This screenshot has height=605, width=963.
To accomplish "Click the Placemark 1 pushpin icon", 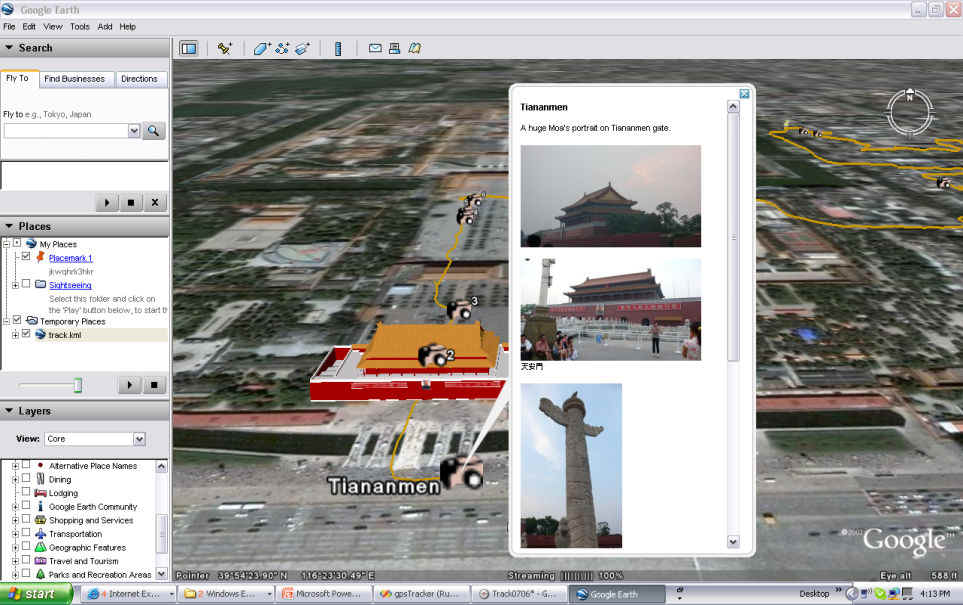I will click(x=41, y=257).
